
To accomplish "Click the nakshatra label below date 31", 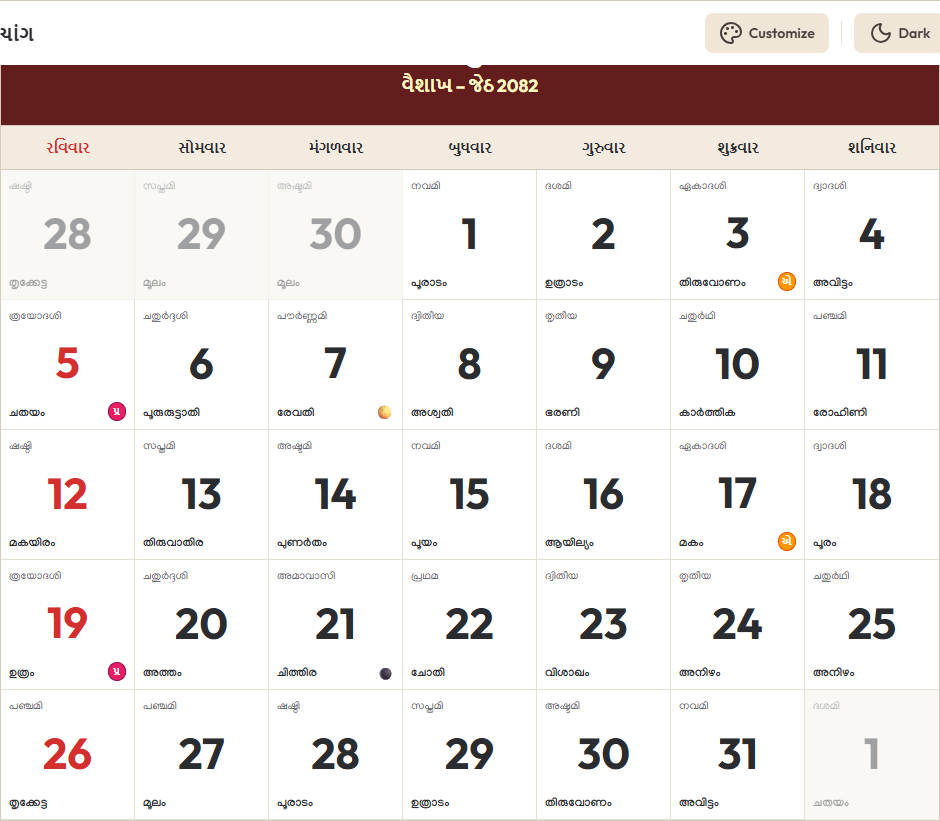I will pos(698,802).
